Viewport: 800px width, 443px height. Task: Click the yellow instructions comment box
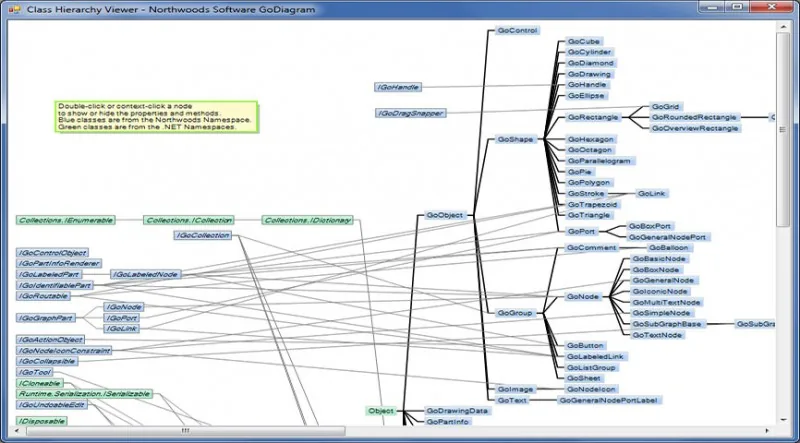[156, 116]
